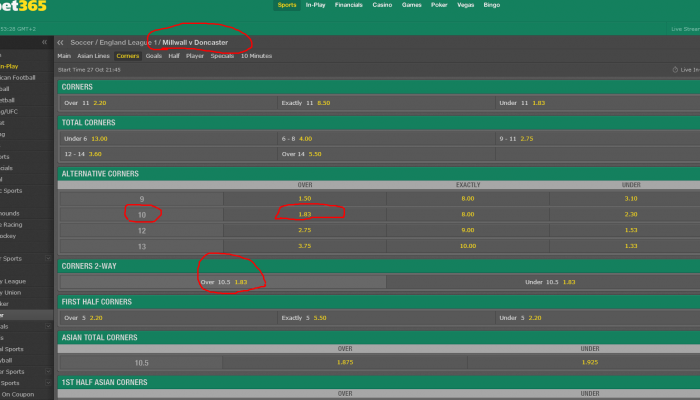Bet Over 10.5 in Corners 2-Way
The width and height of the screenshot is (700, 400).
click(x=223, y=282)
